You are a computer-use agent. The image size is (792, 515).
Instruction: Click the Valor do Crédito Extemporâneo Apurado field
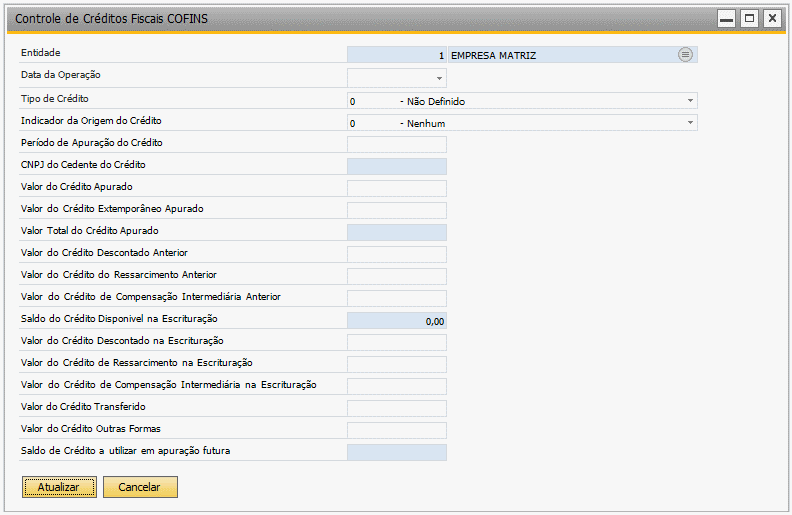397,211
